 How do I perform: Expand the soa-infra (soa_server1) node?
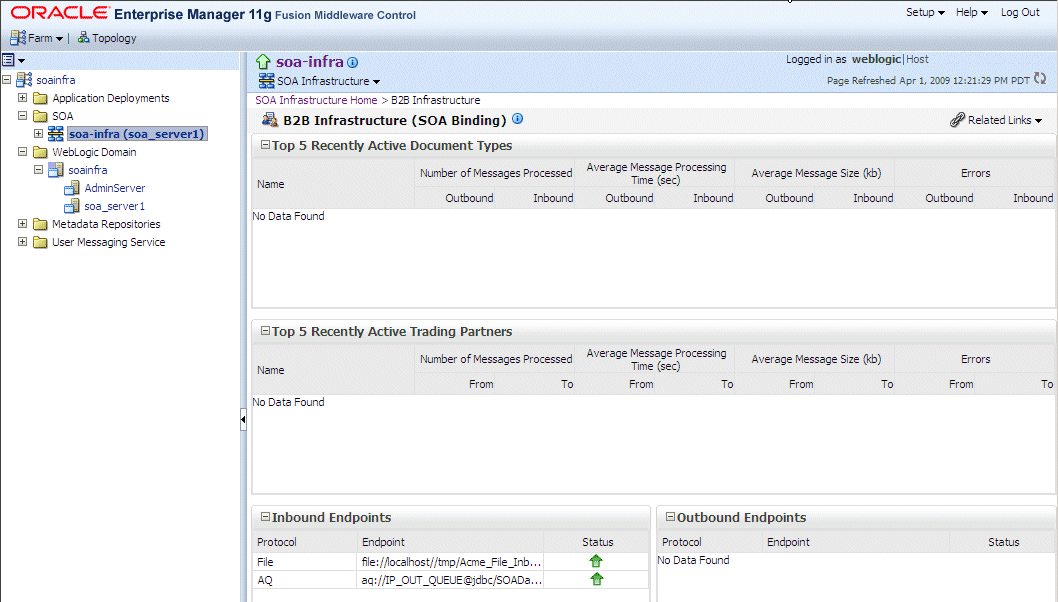(38, 134)
